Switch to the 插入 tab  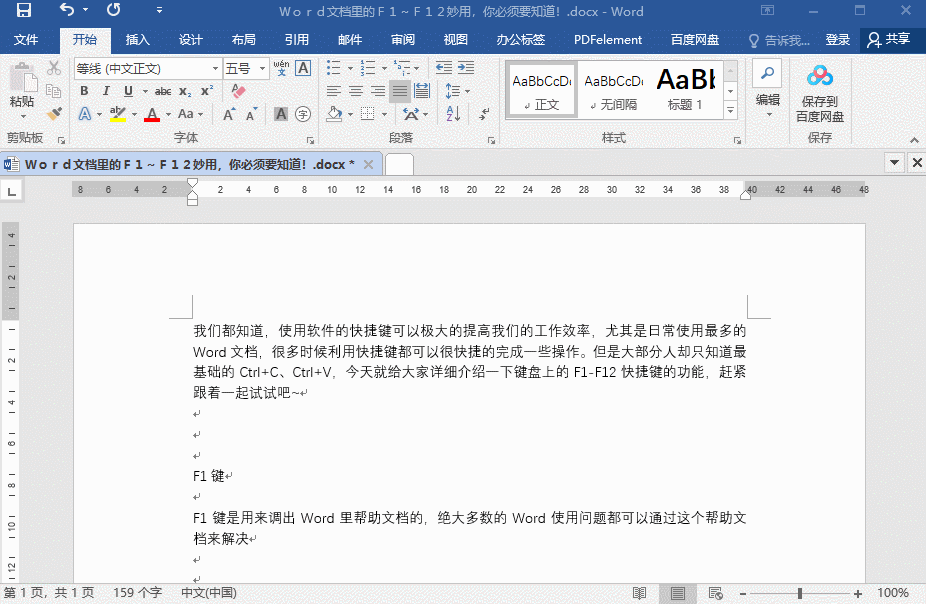tap(138, 40)
